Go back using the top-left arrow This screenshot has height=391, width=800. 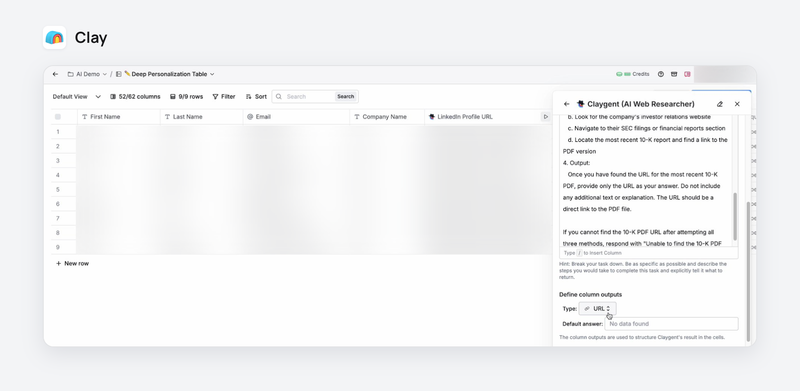(x=55, y=74)
